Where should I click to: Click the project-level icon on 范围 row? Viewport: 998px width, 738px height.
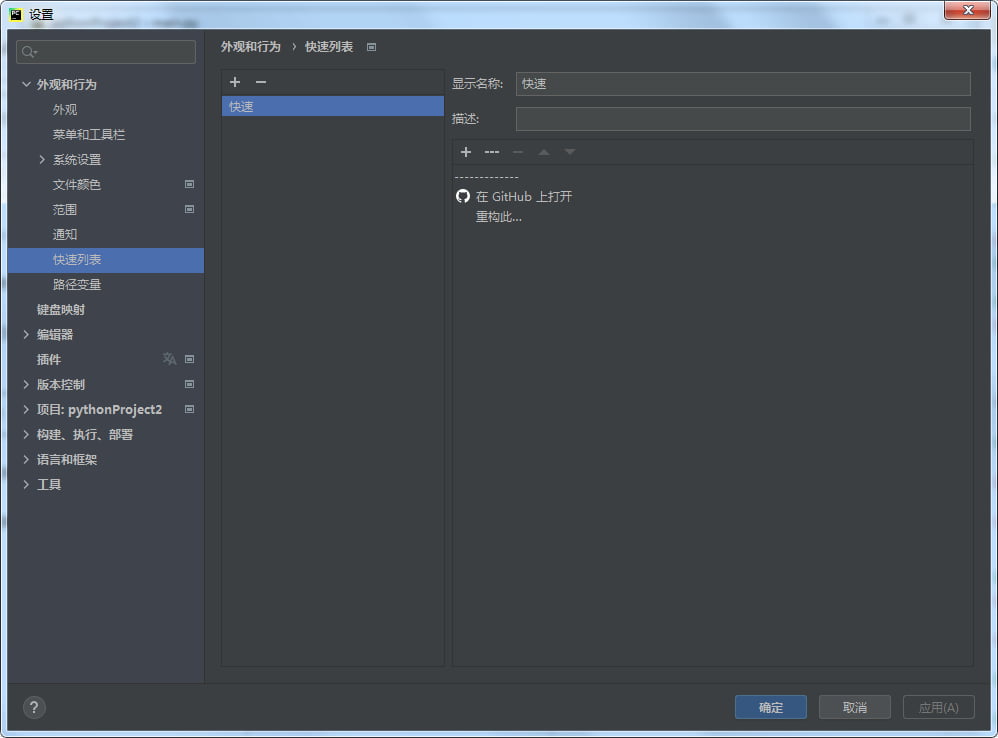[x=189, y=209]
